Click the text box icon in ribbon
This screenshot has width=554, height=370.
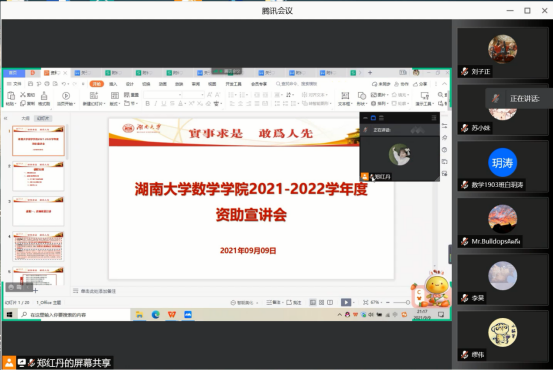pos(345,95)
